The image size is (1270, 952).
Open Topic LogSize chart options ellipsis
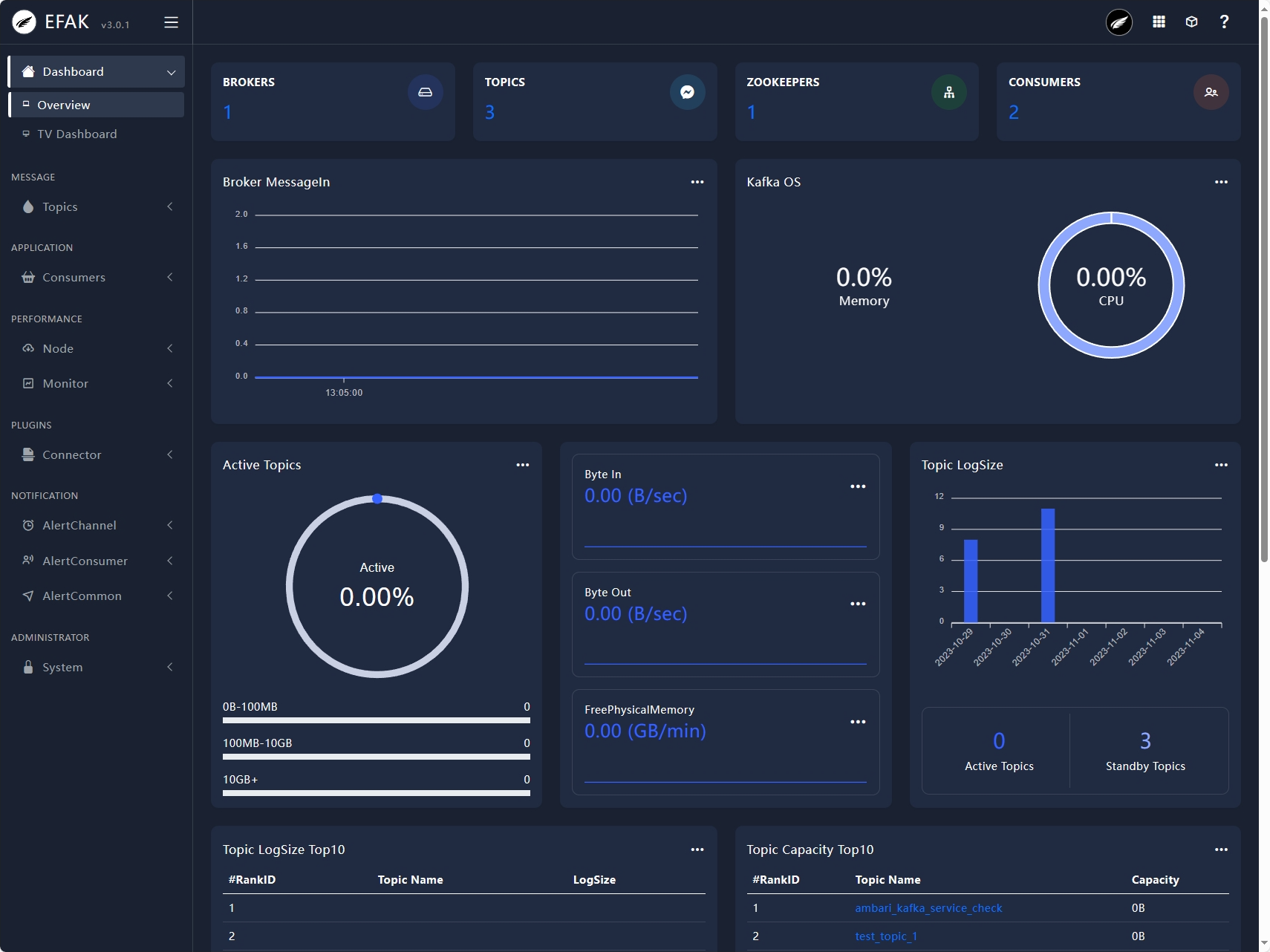point(1221,465)
